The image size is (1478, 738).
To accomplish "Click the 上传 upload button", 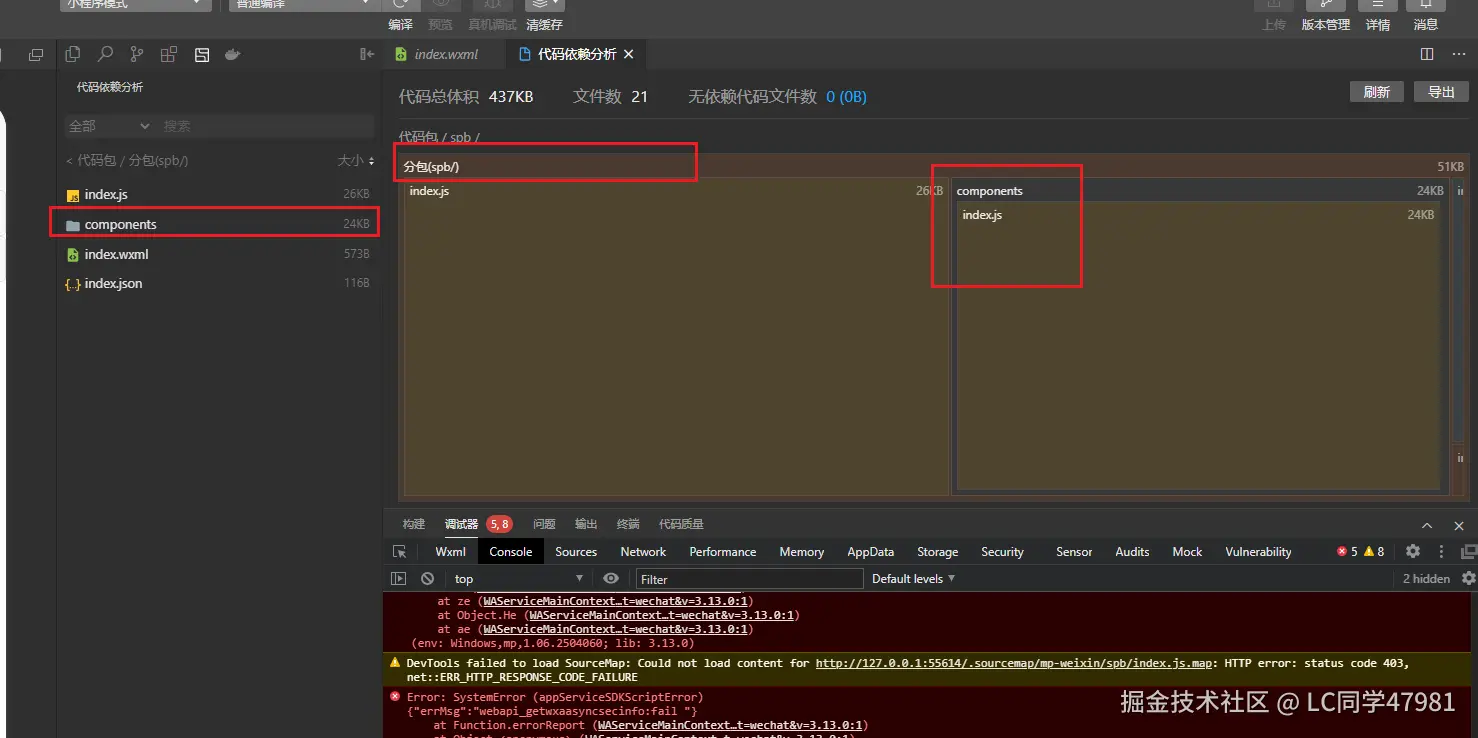I will pyautogui.click(x=1274, y=24).
